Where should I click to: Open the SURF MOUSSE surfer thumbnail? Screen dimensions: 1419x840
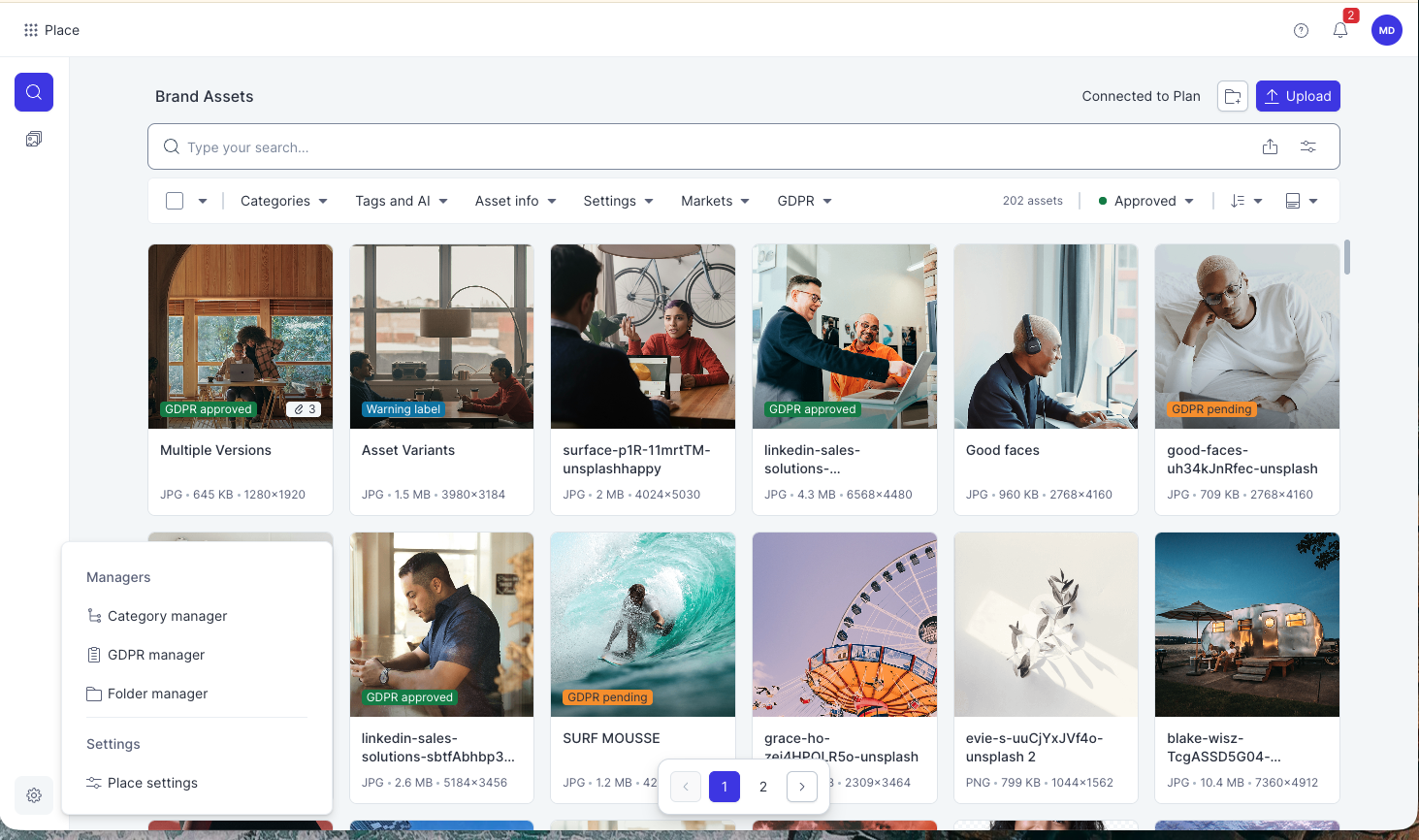coord(643,625)
